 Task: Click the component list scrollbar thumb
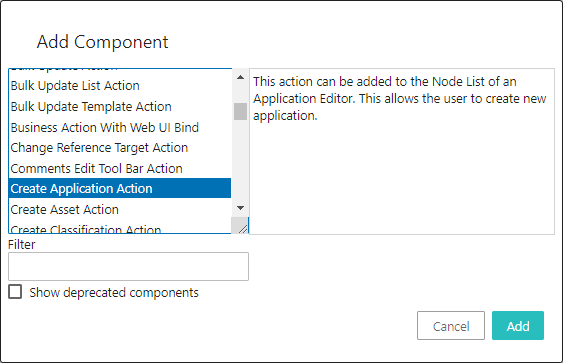[240, 111]
